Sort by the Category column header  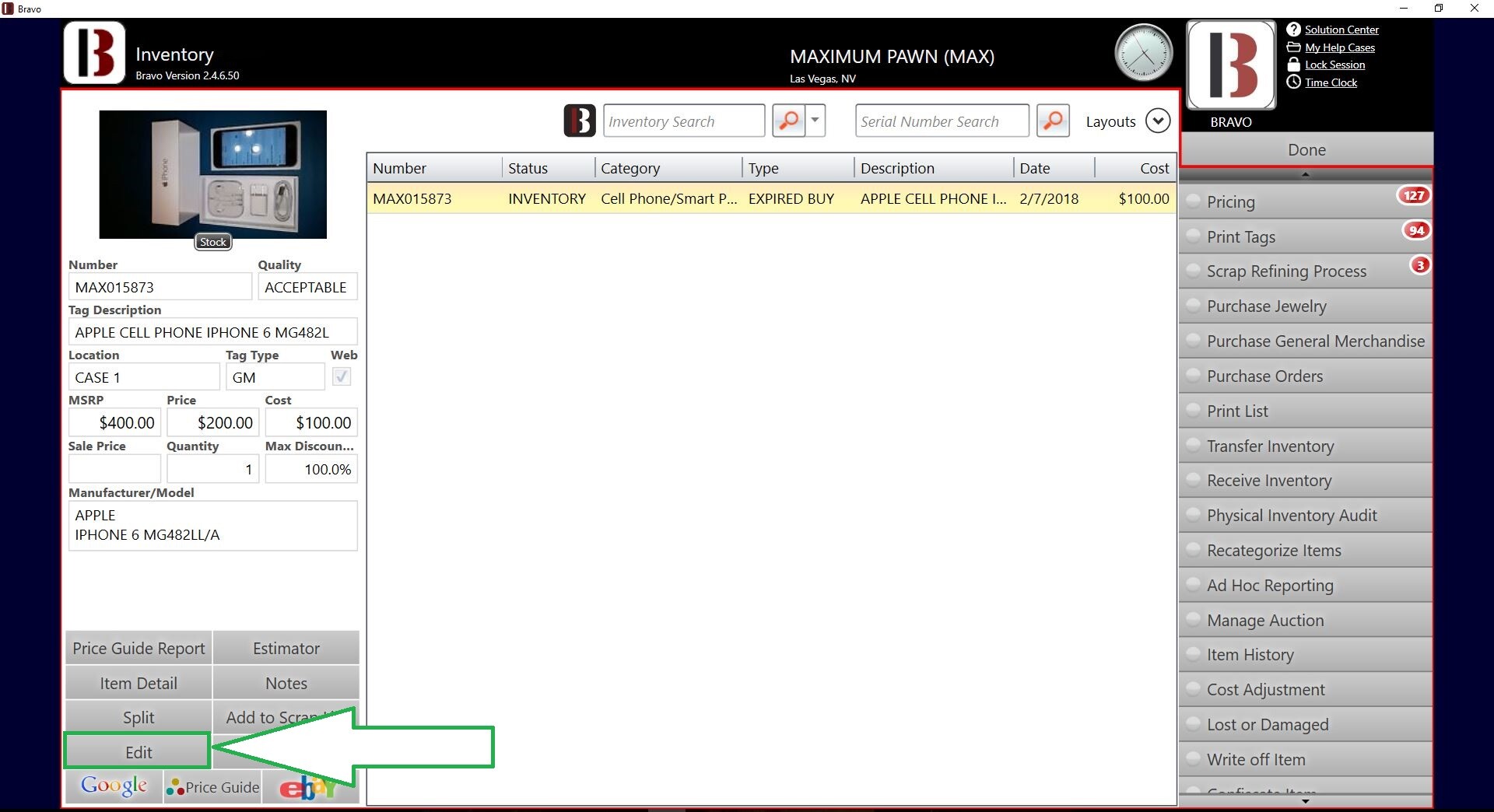(668, 168)
